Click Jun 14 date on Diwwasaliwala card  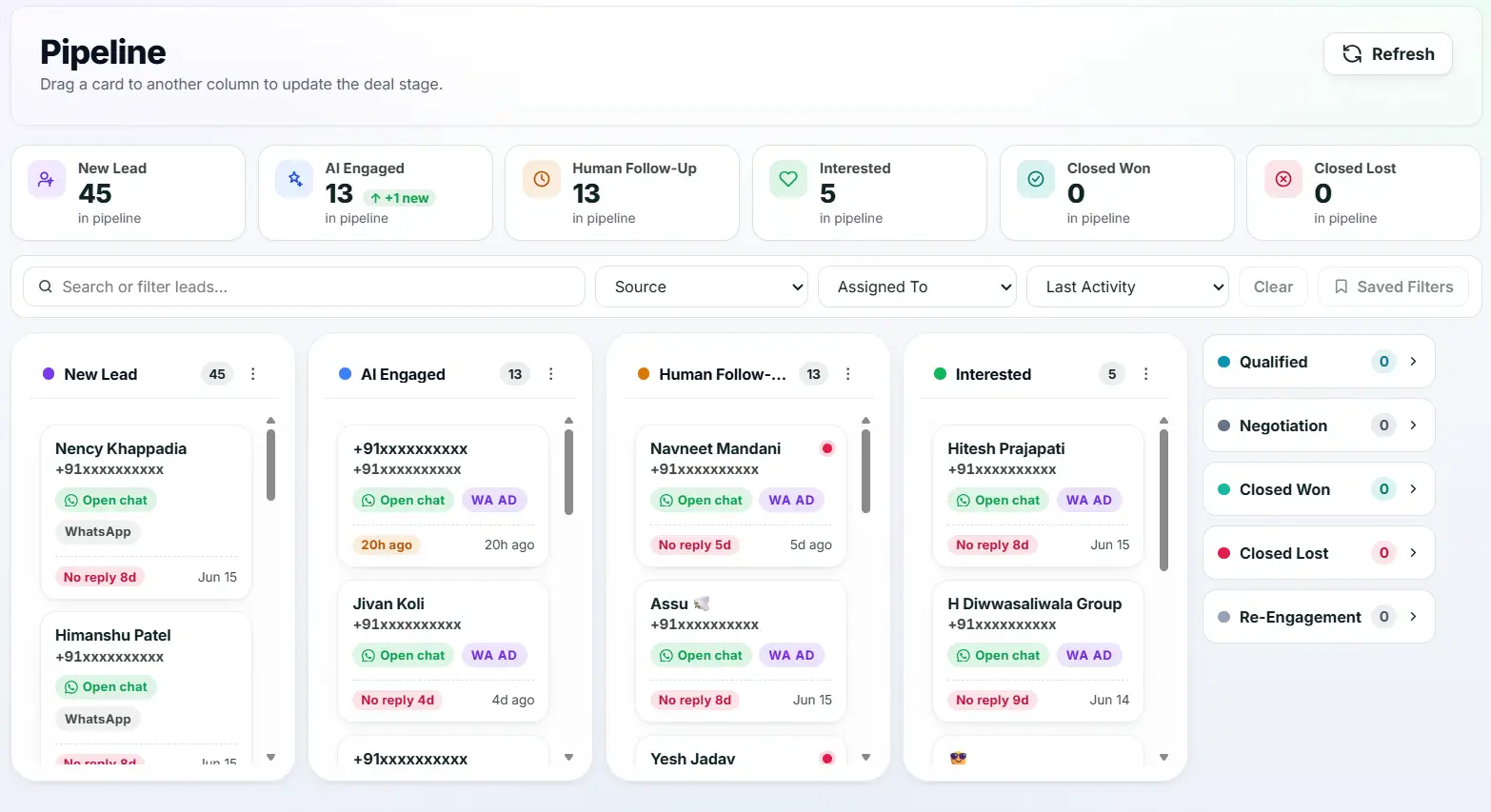pyautogui.click(x=1109, y=700)
